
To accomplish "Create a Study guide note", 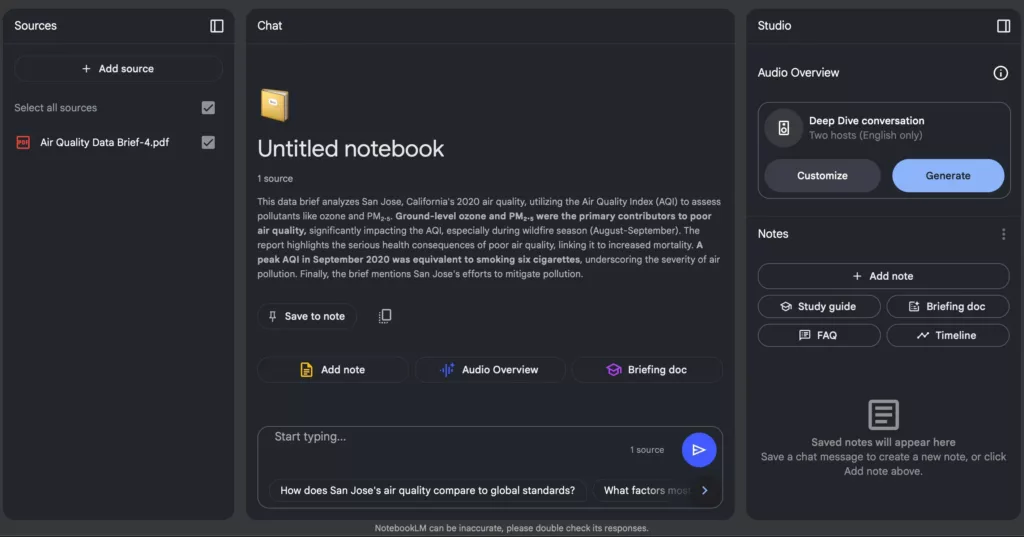I will [x=819, y=307].
